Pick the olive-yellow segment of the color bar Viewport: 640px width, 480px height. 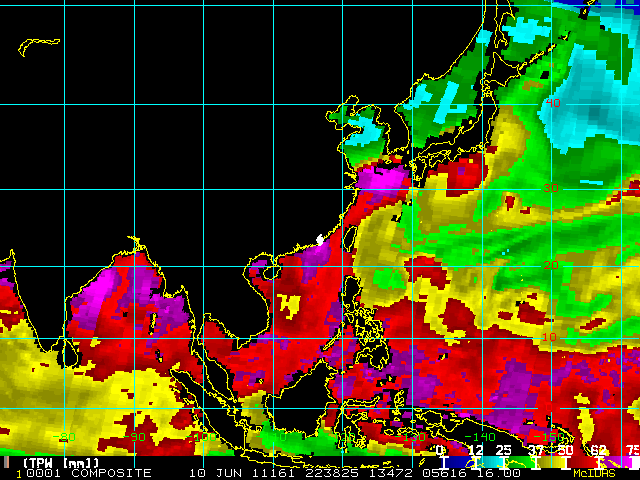[551, 462]
